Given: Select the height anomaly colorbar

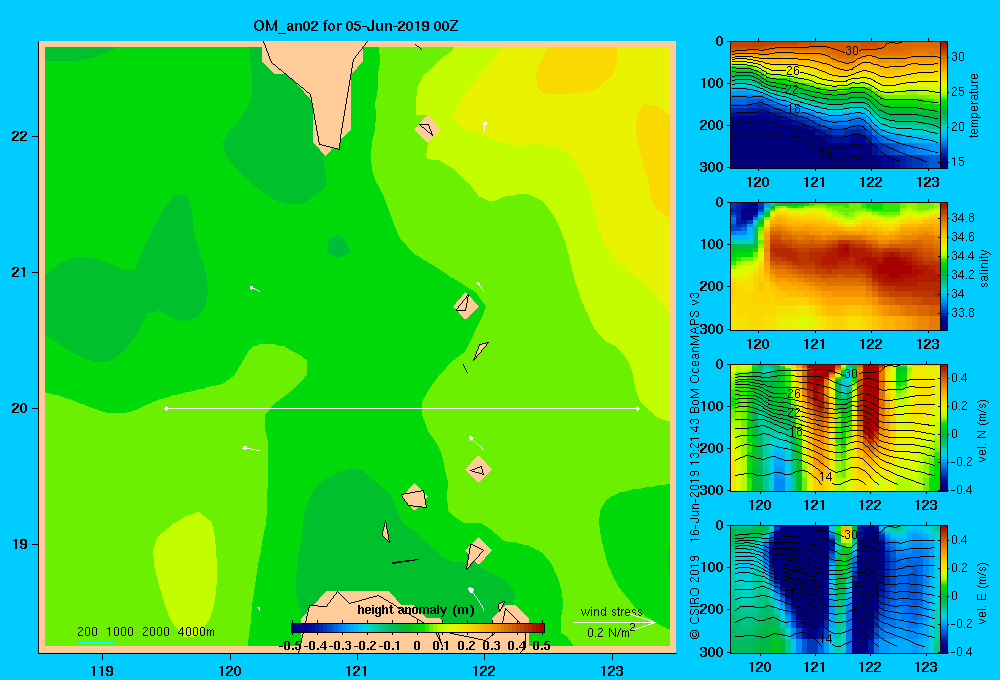Looking at the screenshot, I should tap(418, 628).
